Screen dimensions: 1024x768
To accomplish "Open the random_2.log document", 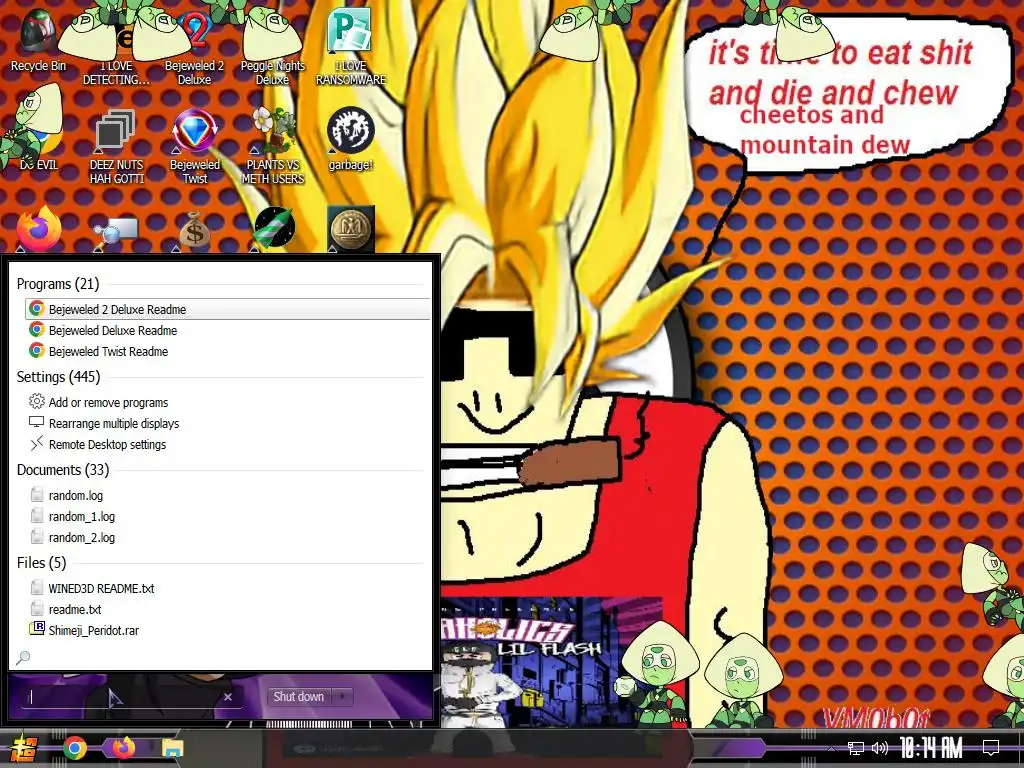I will (228, 537).
